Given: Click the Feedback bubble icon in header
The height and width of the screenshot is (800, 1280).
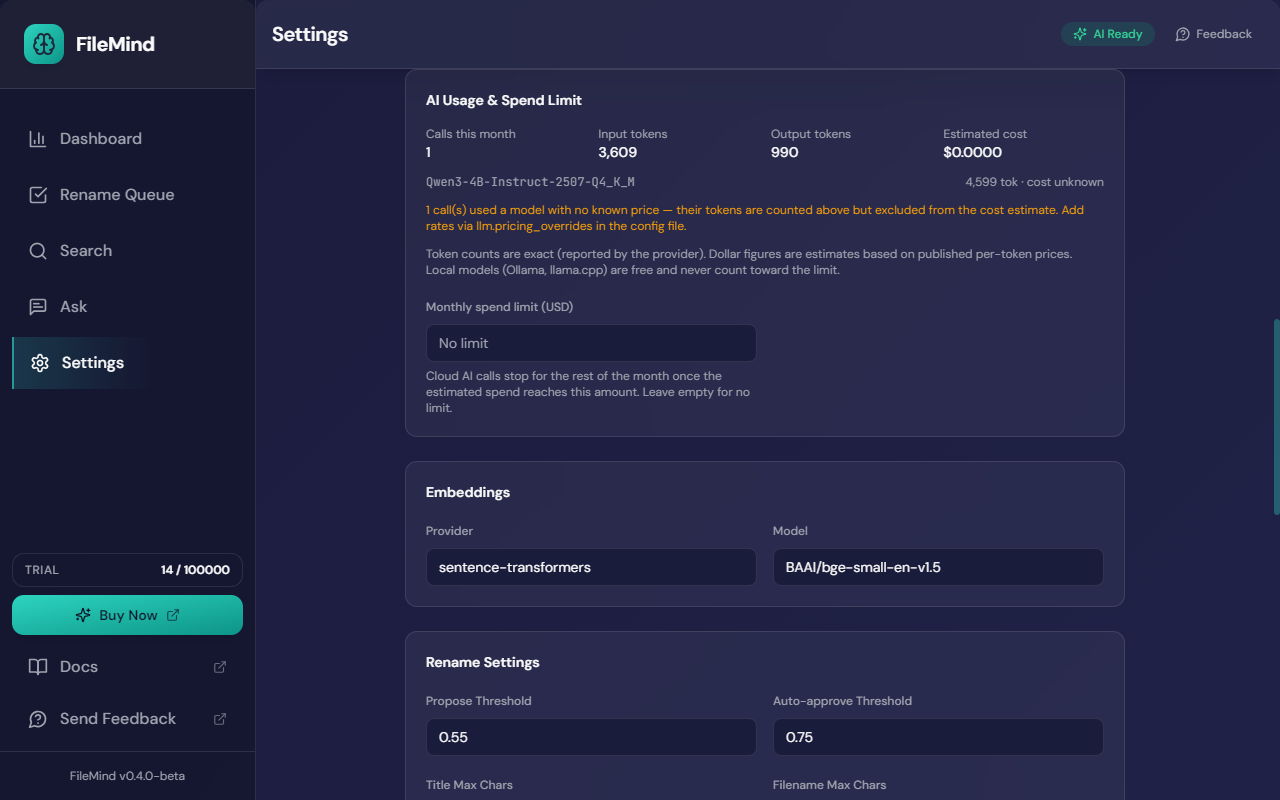Looking at the screenshot, I should 1183,34.
